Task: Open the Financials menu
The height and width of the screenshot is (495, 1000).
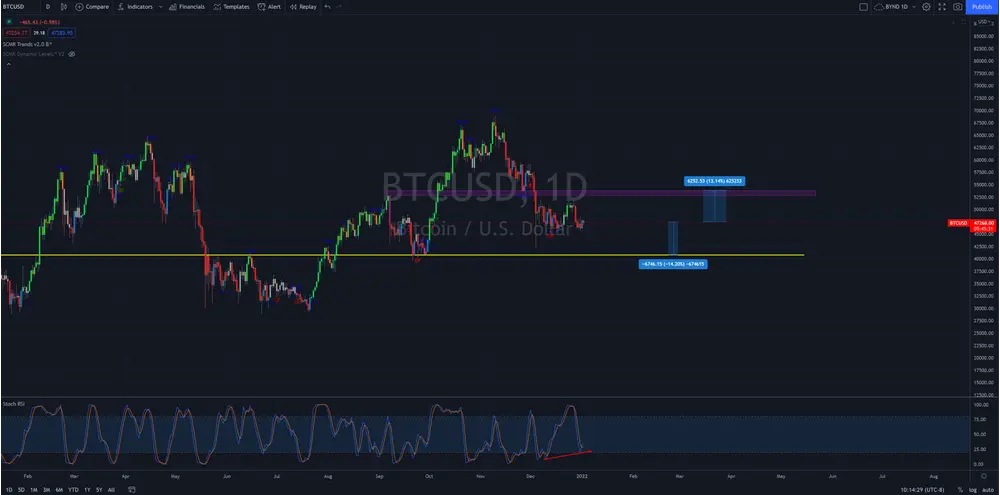Action: 187,6
